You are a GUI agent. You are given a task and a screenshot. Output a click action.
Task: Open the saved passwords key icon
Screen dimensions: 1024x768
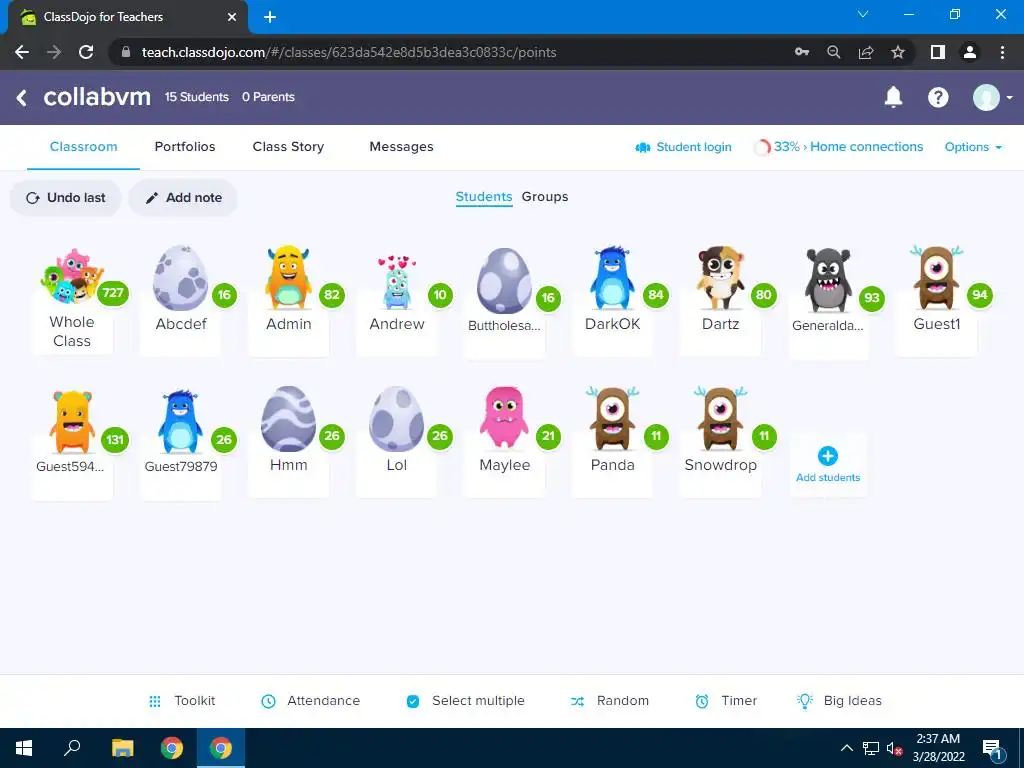tap(802, 52)
